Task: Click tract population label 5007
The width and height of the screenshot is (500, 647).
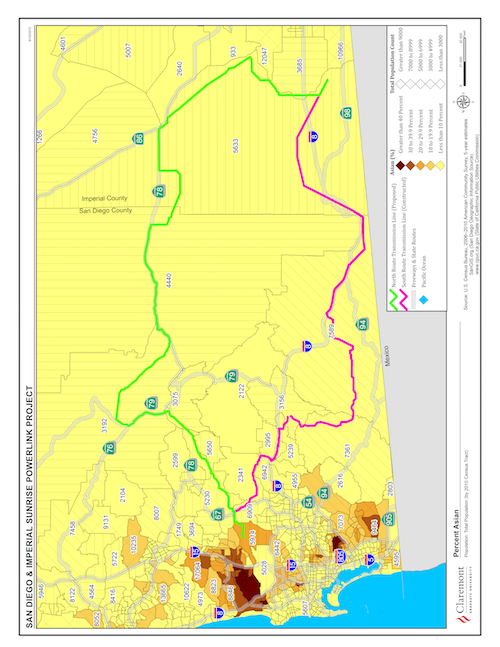Action: click(128, 50)
